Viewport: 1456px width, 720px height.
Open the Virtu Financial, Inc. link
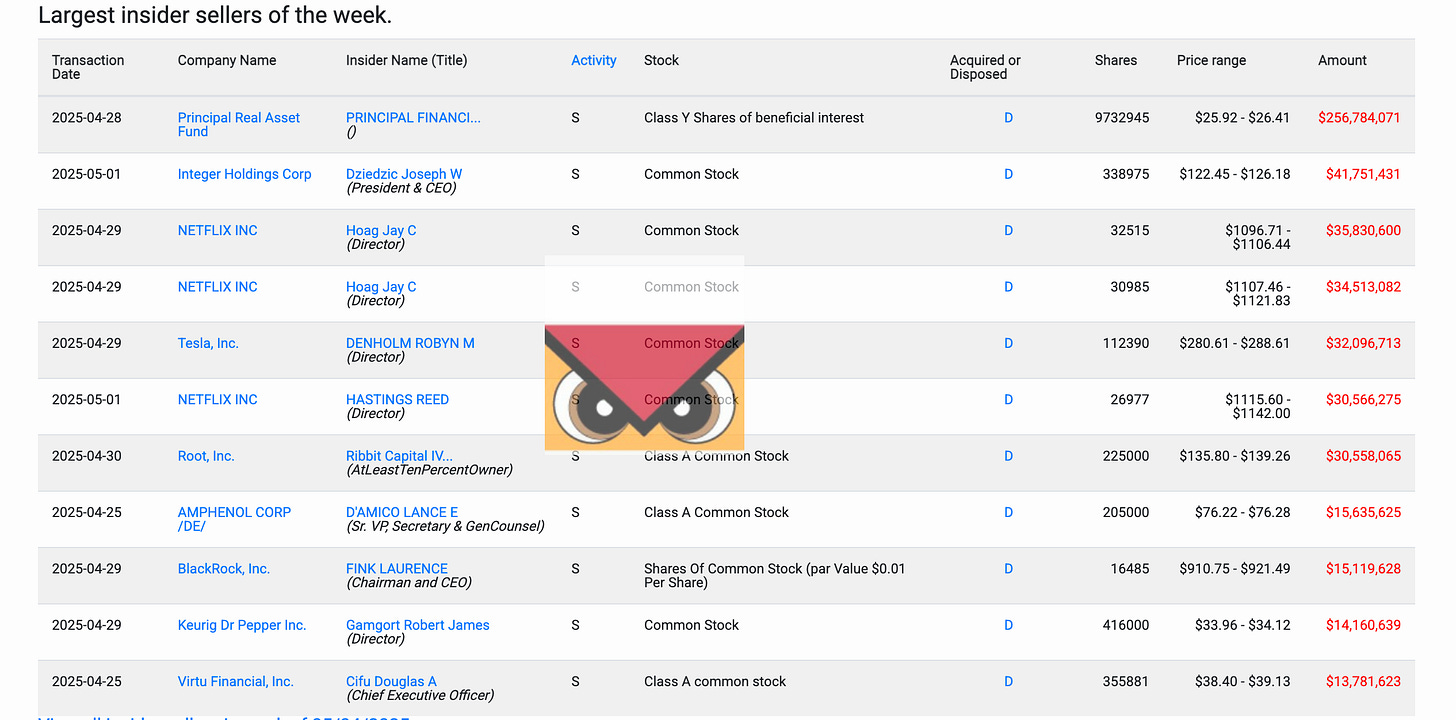coord(236,682)
